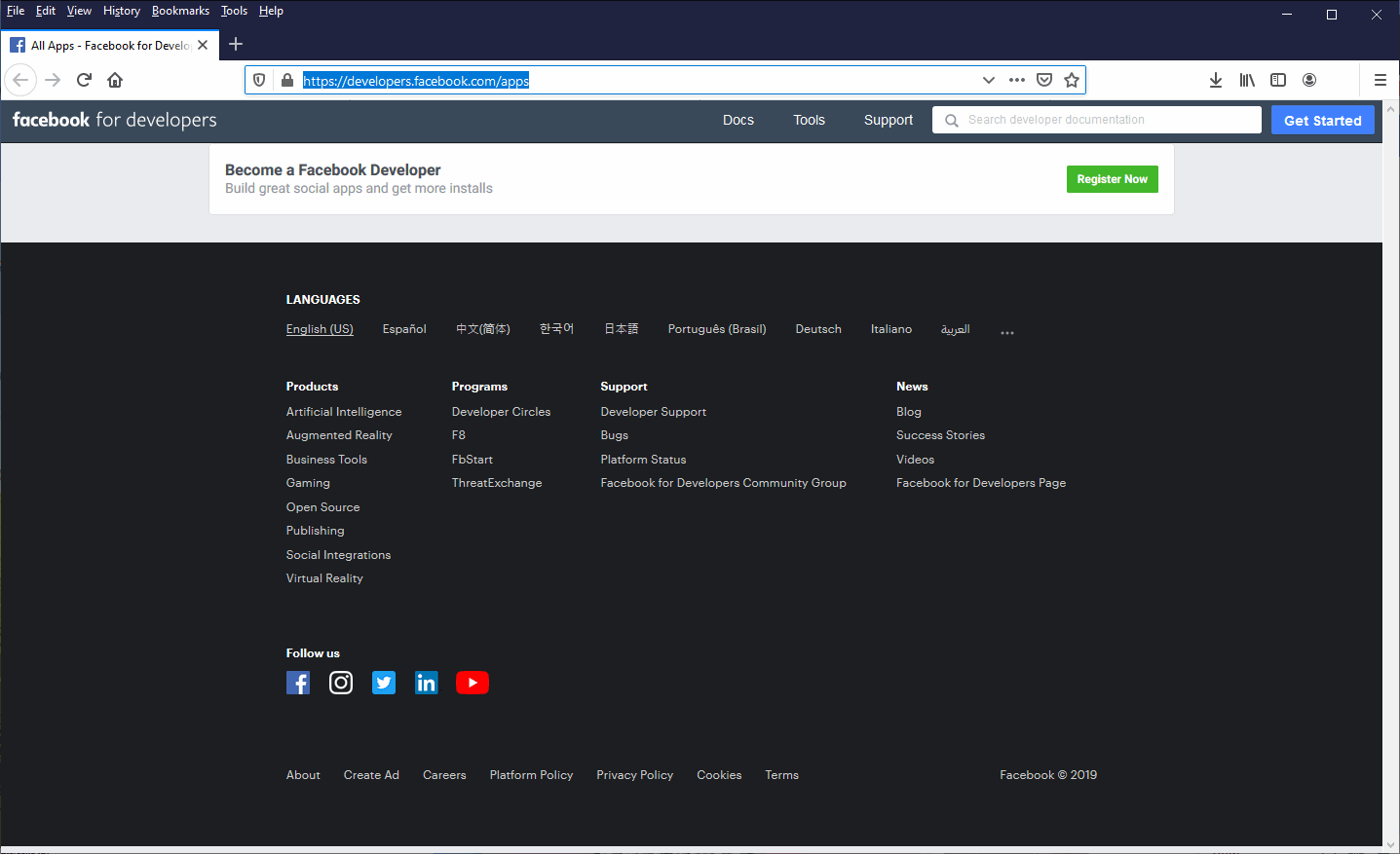
Task: Focus the developer documentation search field
Action: [1097, 120]
